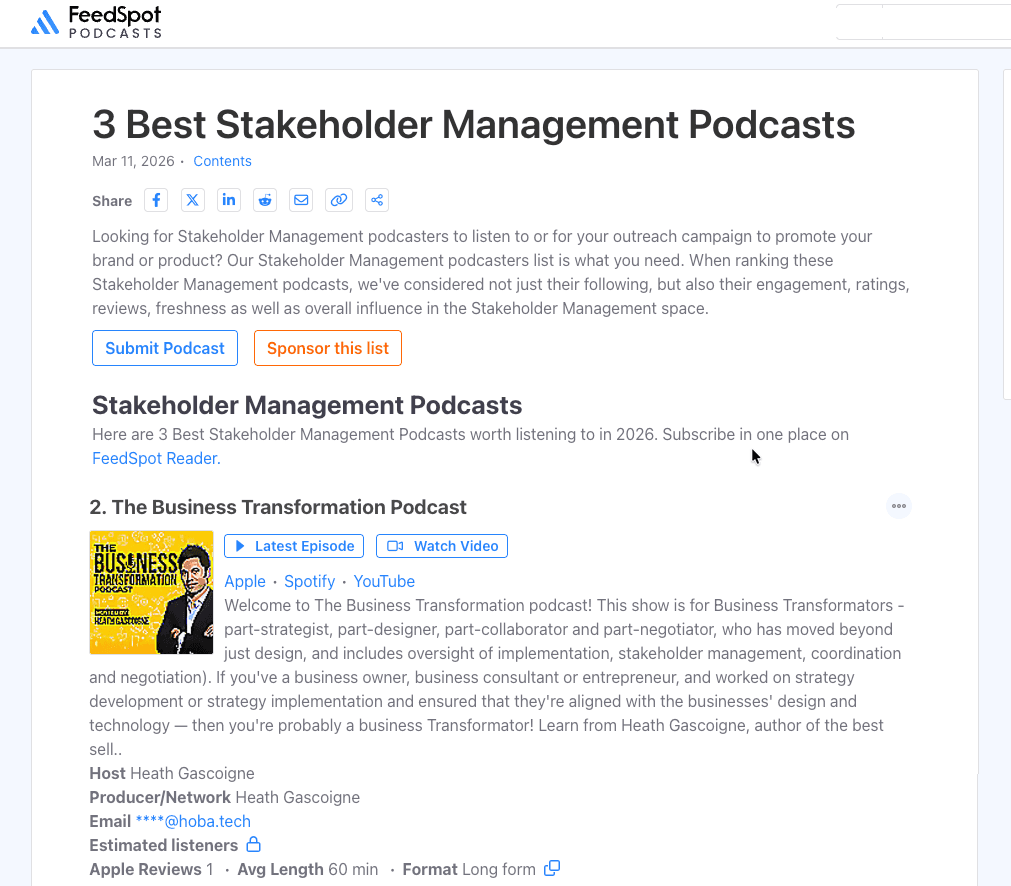This screenshot has height=886, width=1011.
Task: Share article on Facebook
Action: (x=156, y=200)
